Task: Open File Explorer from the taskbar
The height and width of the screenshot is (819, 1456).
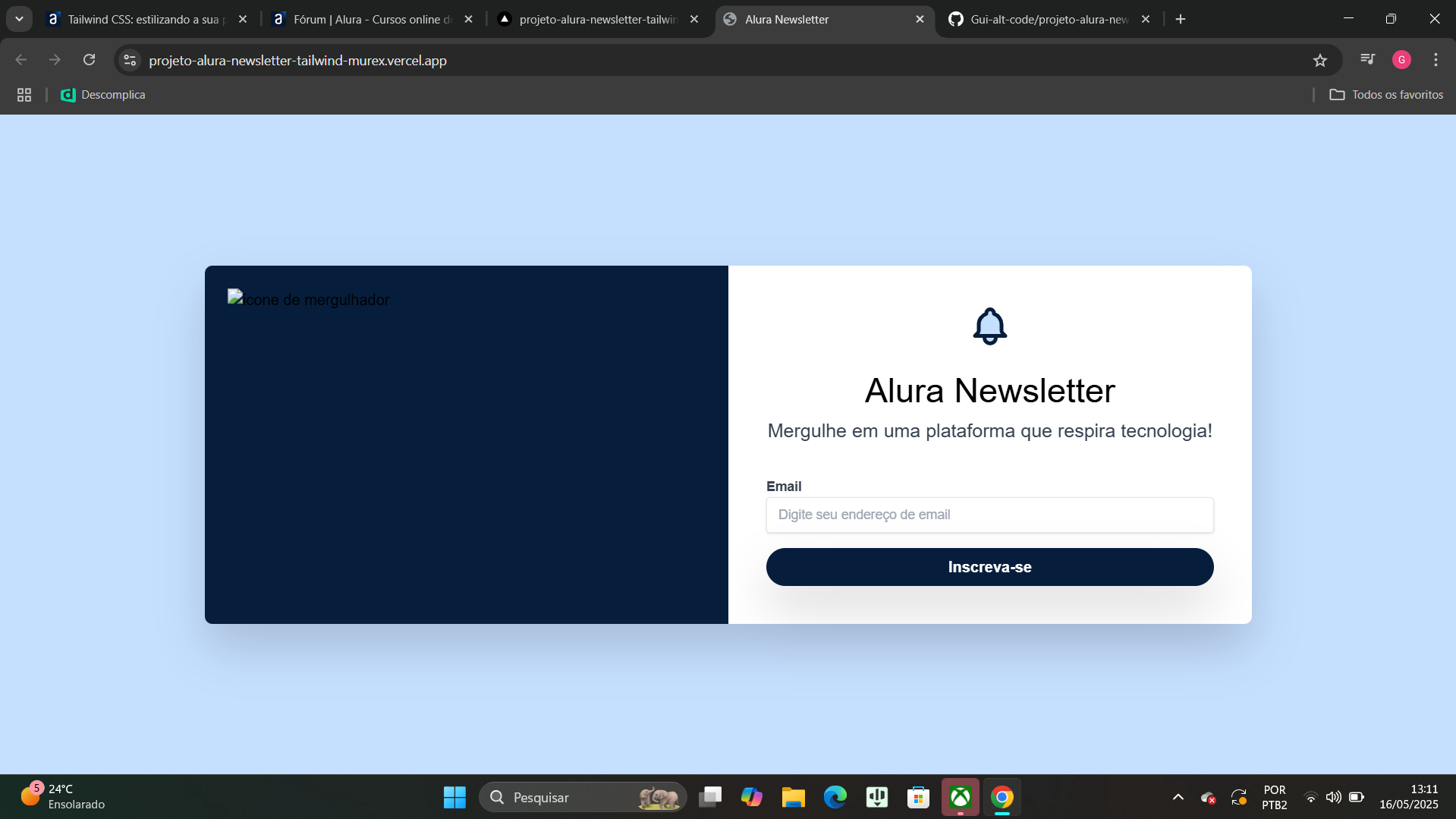Action: click(794, 797)
